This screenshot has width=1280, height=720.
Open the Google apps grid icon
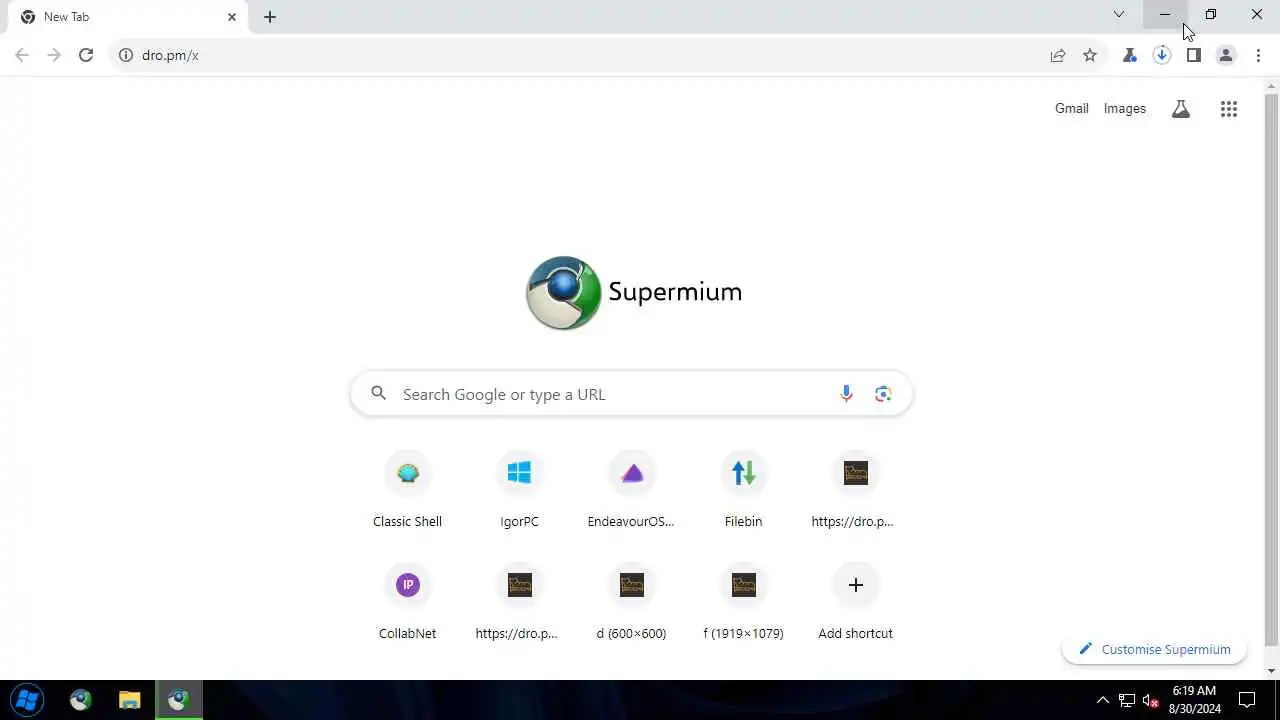click(x=1229, y=109)
